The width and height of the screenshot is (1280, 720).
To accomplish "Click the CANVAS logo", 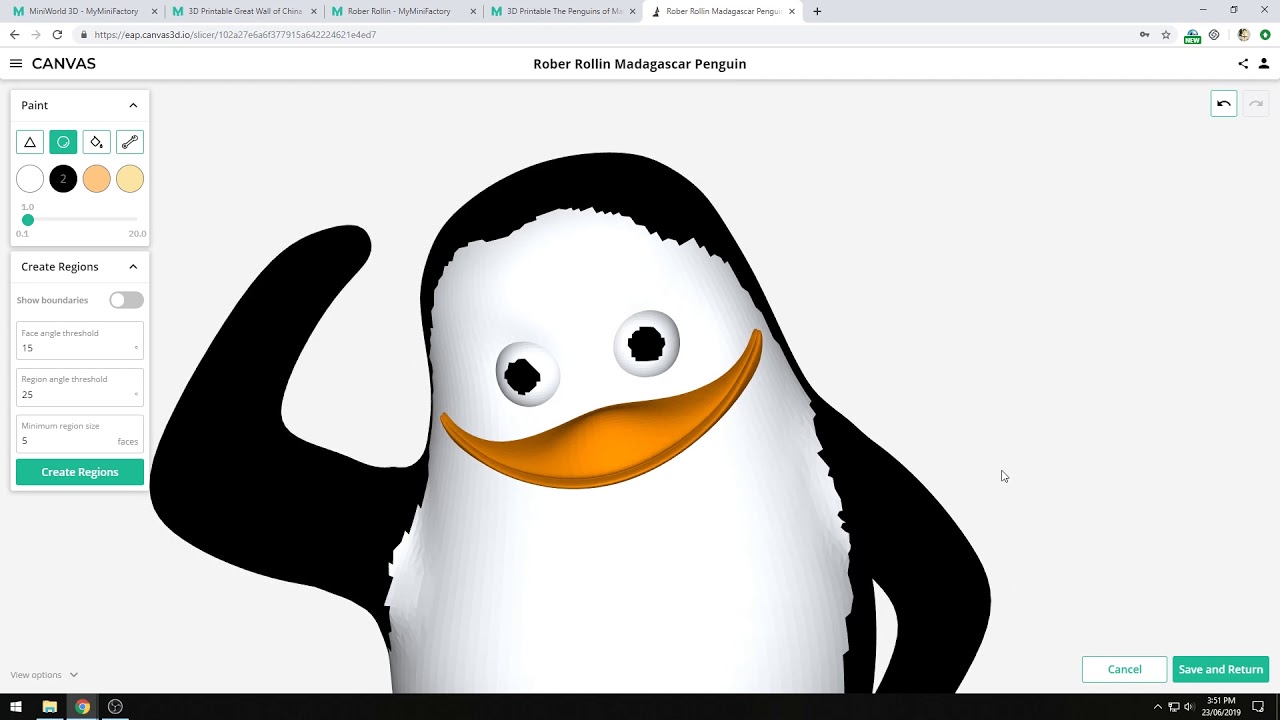I will click(x=64, y=63).
